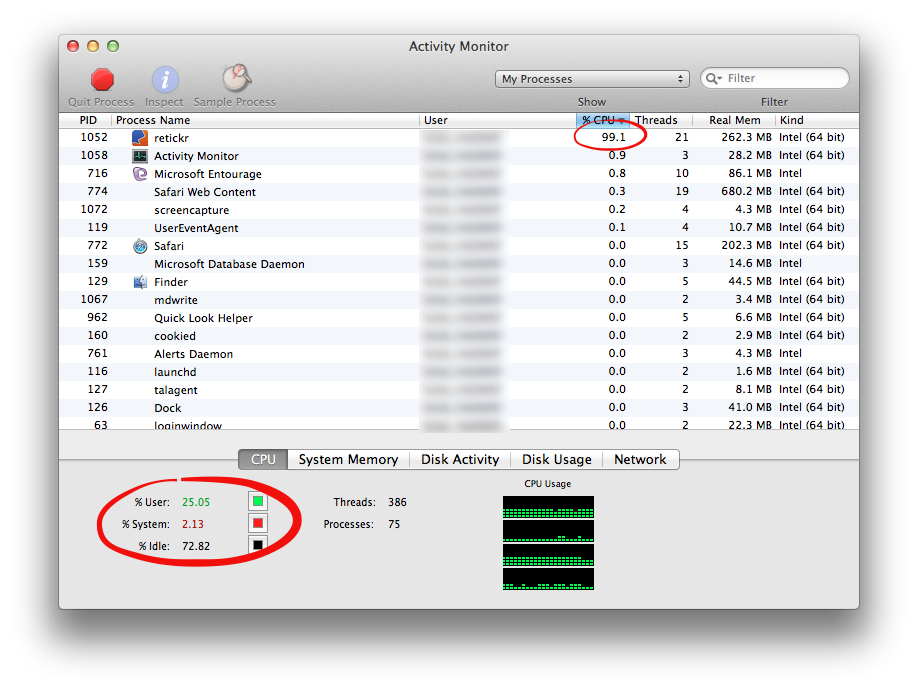This screenshot has width=916, height=688.
Task: Click the search magnifier in Filter field
Action: coord(713,78)
